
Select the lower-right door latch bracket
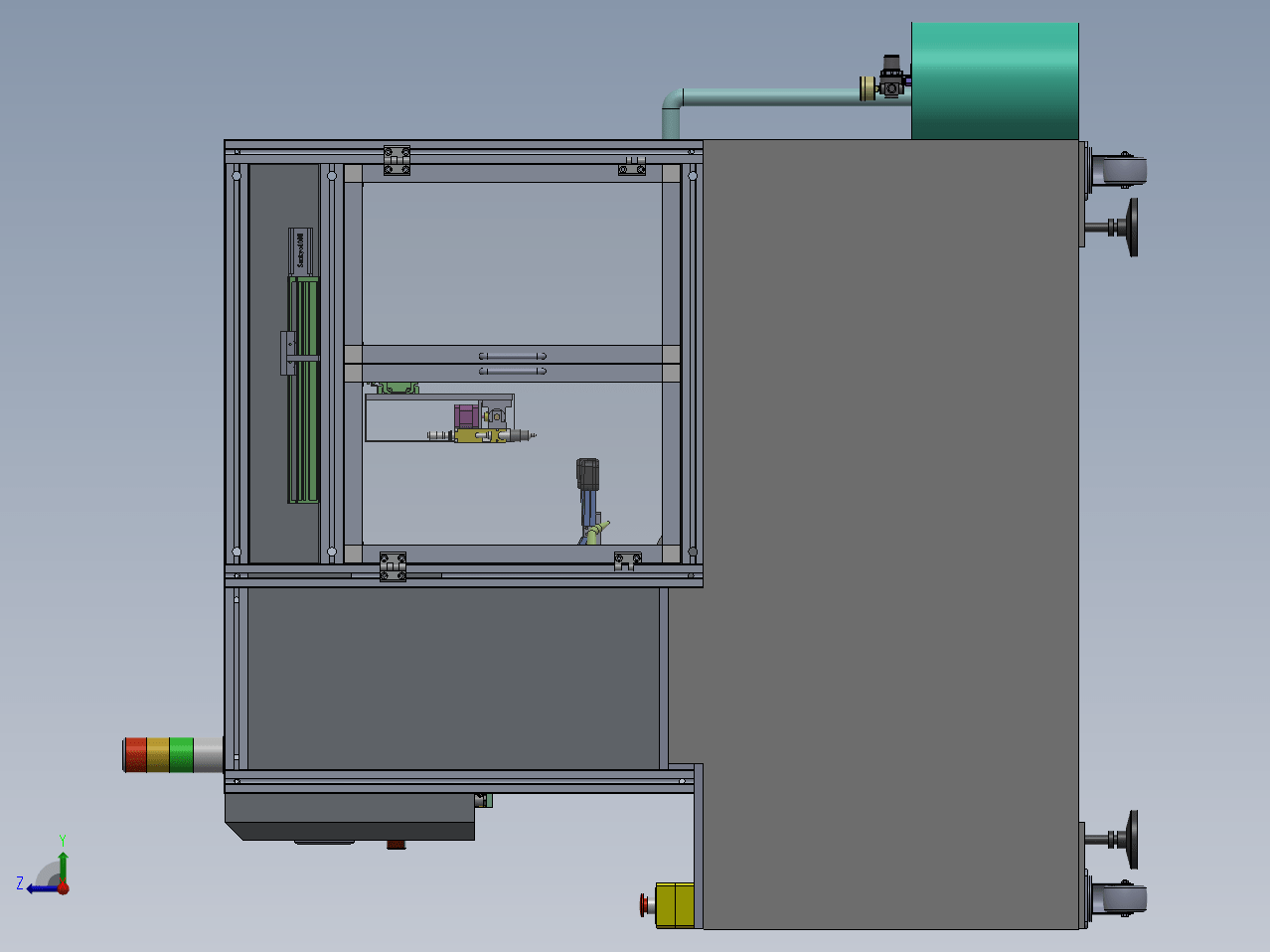click(x=627, y=560)
